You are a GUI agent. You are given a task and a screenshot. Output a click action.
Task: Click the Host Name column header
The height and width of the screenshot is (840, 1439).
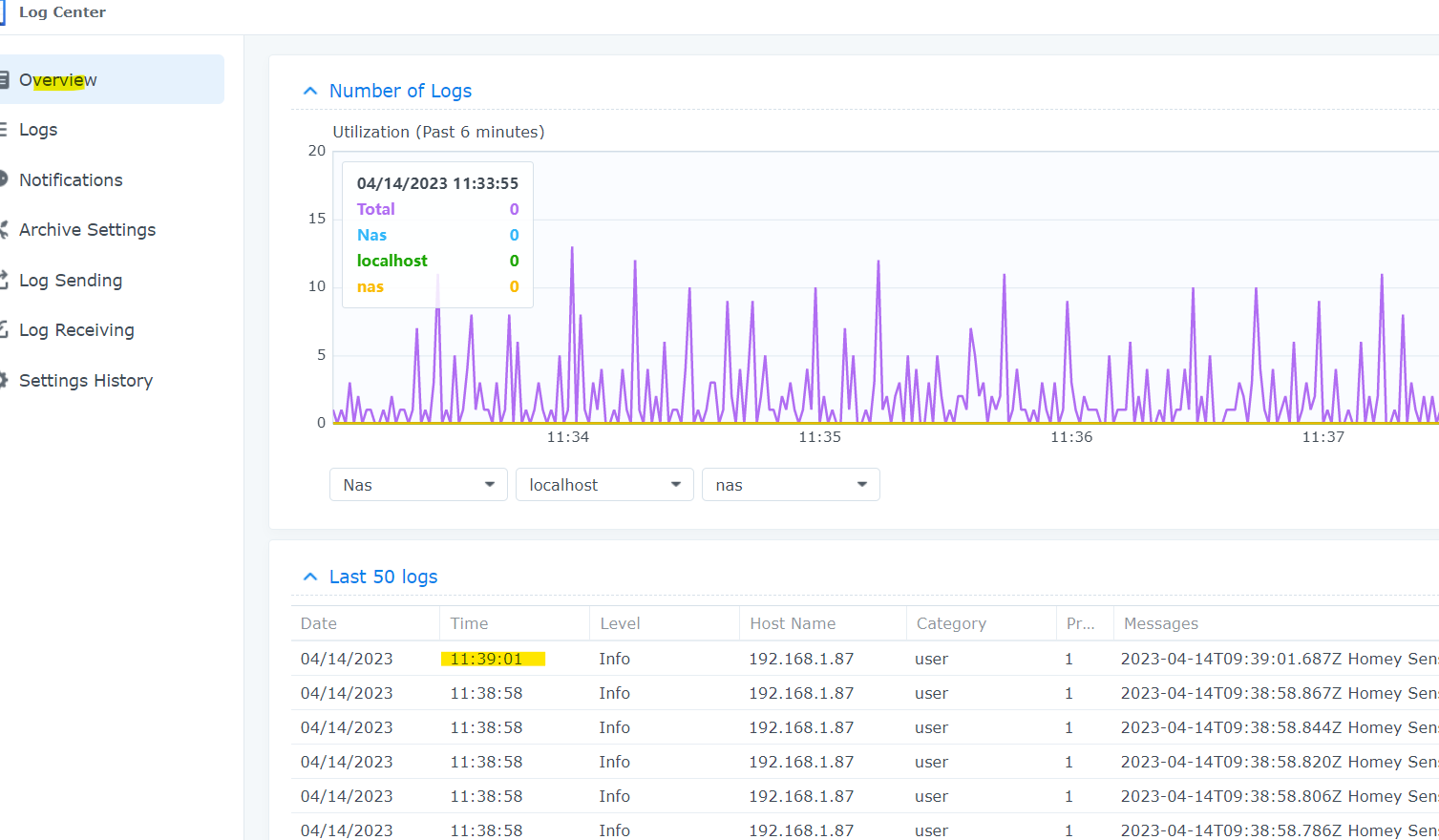(822, 623)
